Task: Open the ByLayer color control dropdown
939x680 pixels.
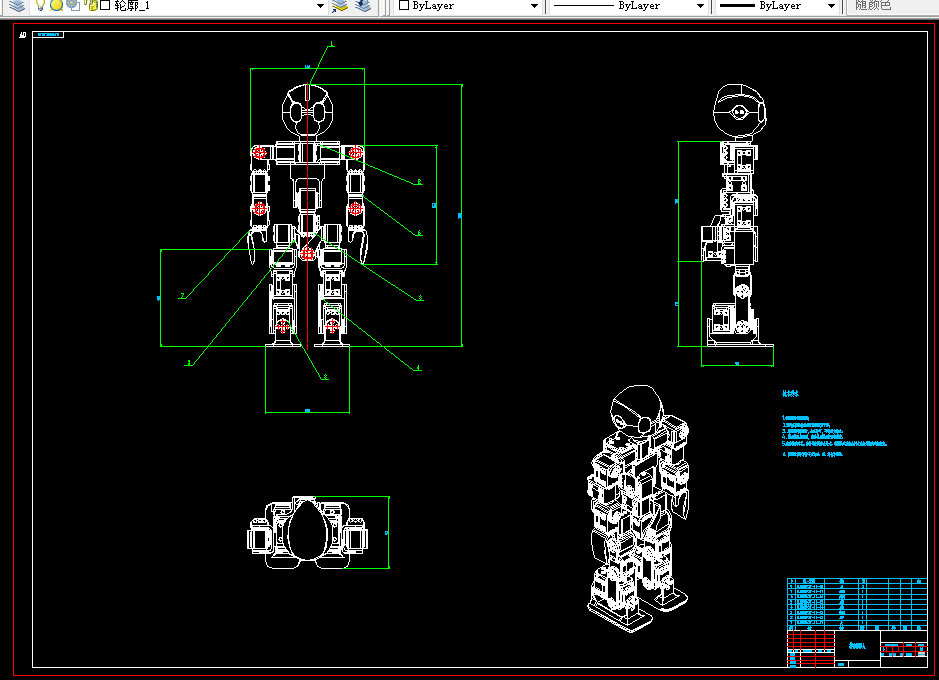Action: click(534, 6)
